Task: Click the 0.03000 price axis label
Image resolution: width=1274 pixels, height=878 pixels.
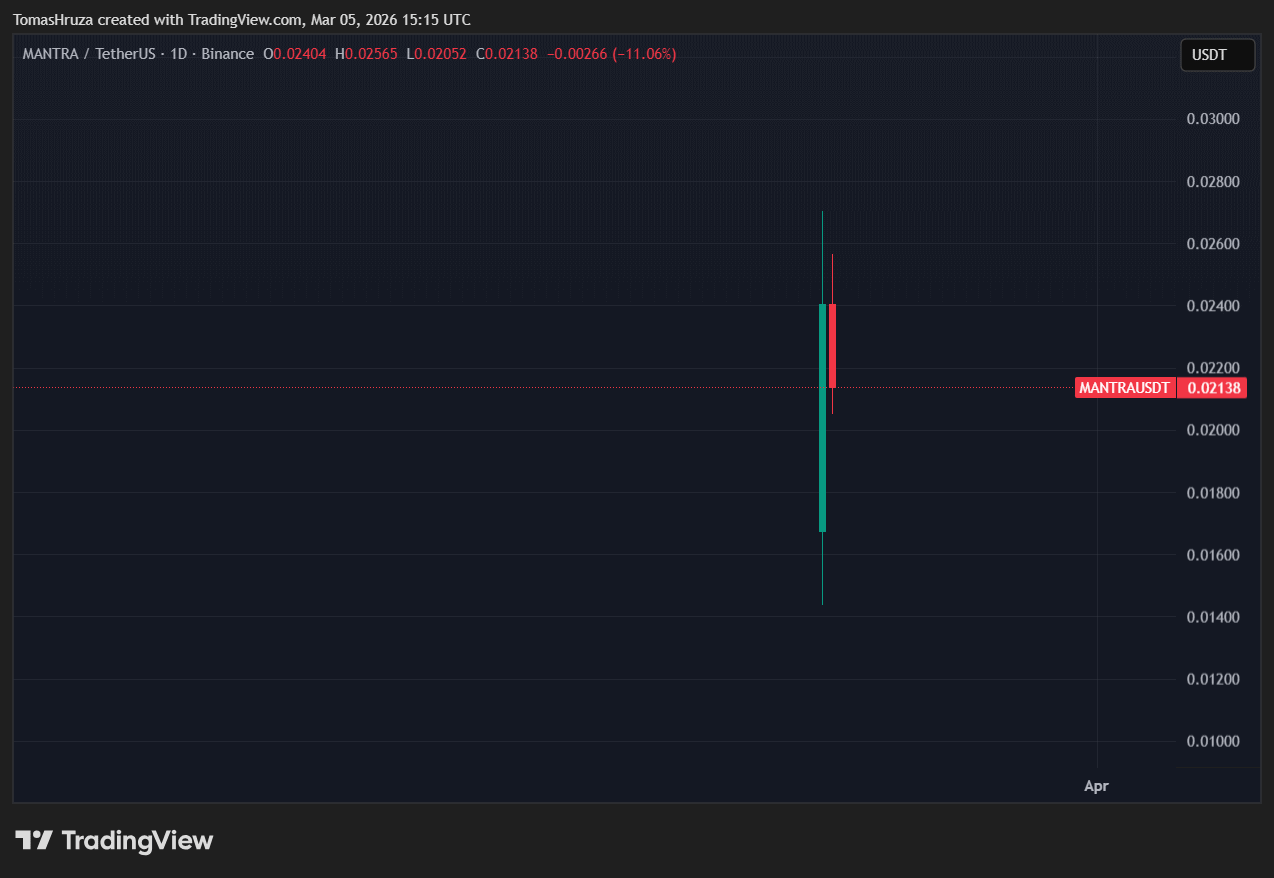Action: 1212,119
